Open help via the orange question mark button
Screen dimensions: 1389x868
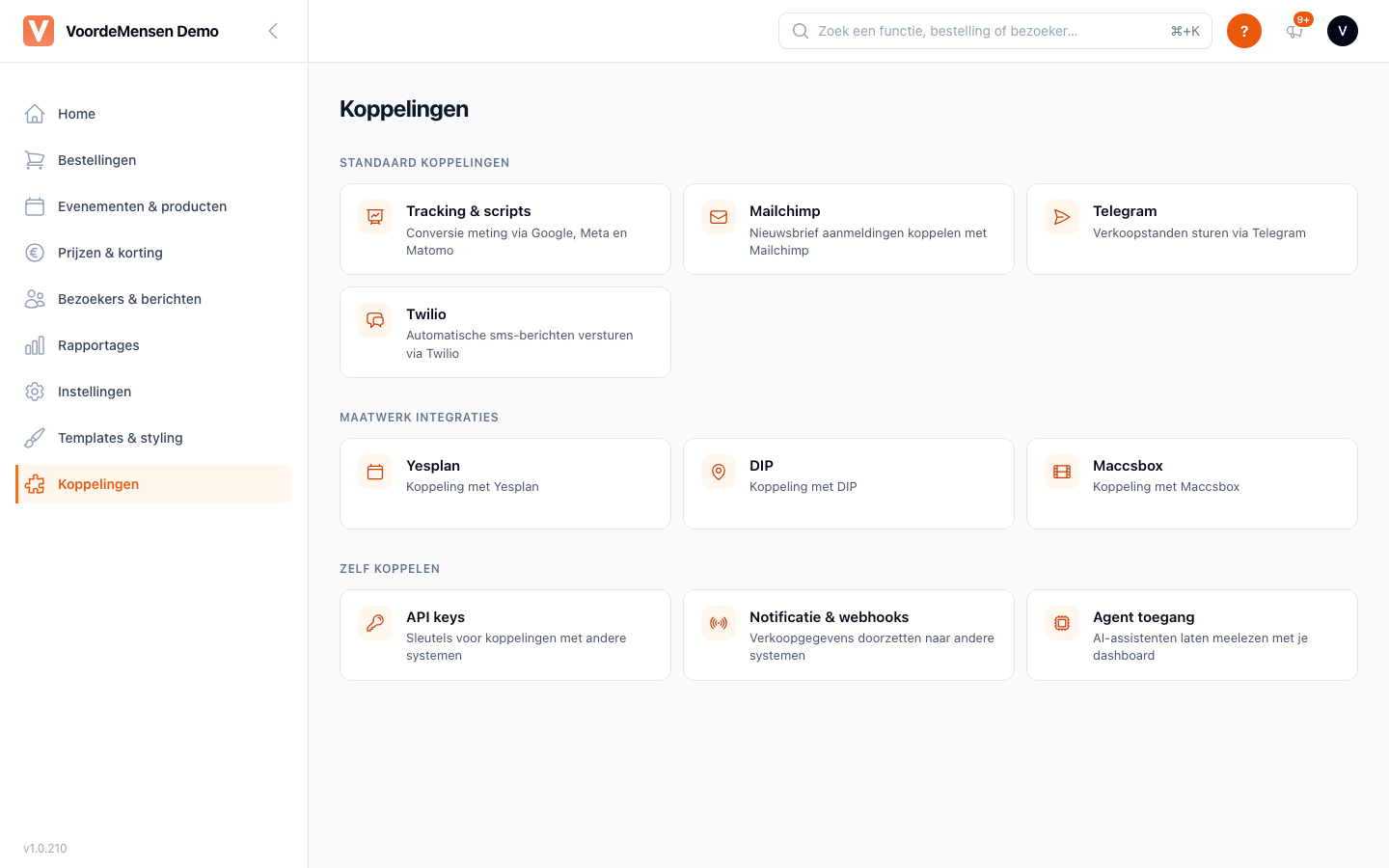coord(1244,31)
